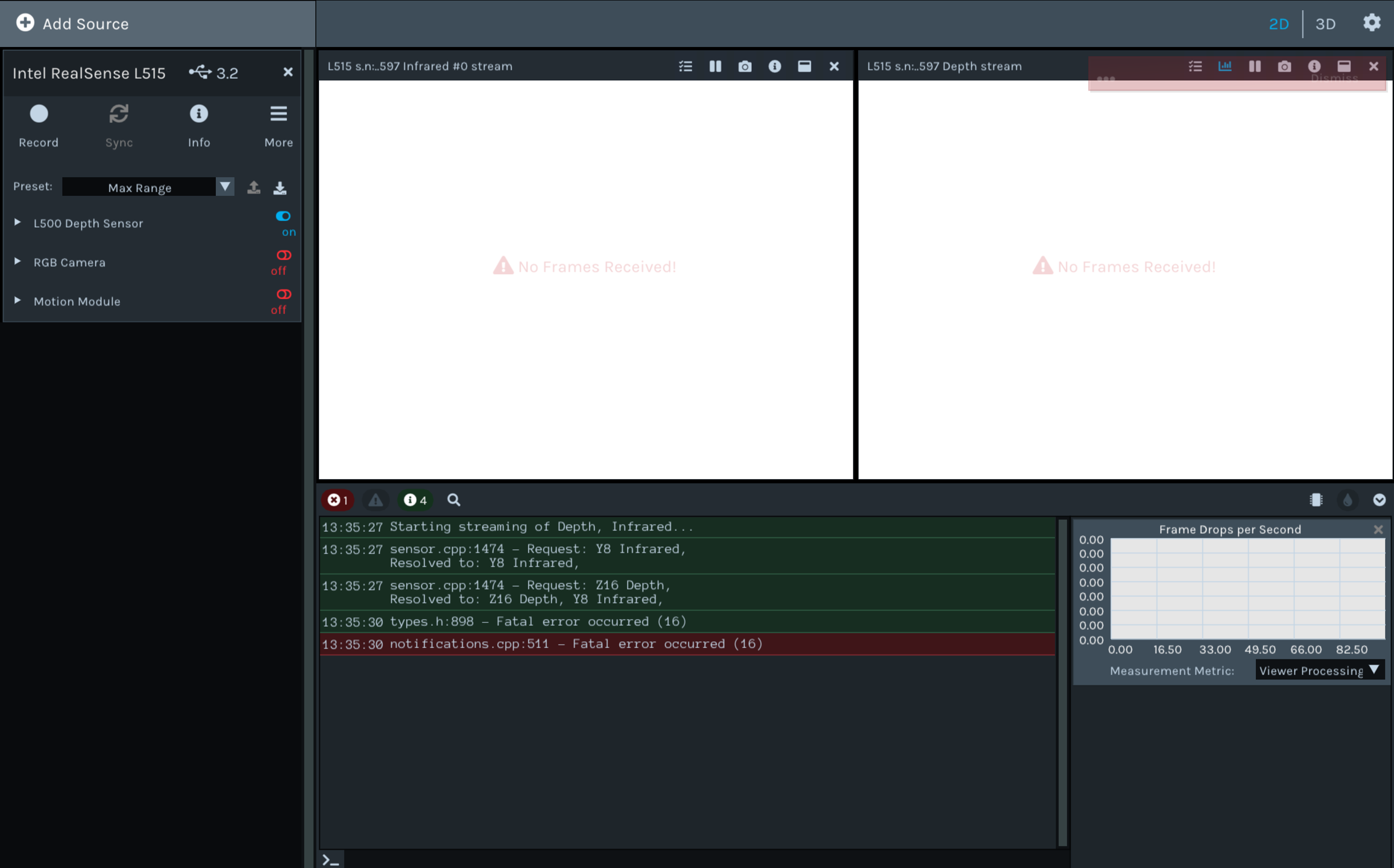Search the log messages
This screenshot has width=1394, height=868.
tap(453, 500)
